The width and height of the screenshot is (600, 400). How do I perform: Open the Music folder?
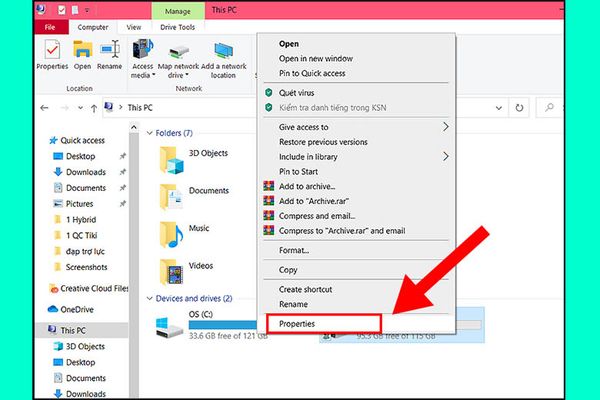tap(172, 233)
